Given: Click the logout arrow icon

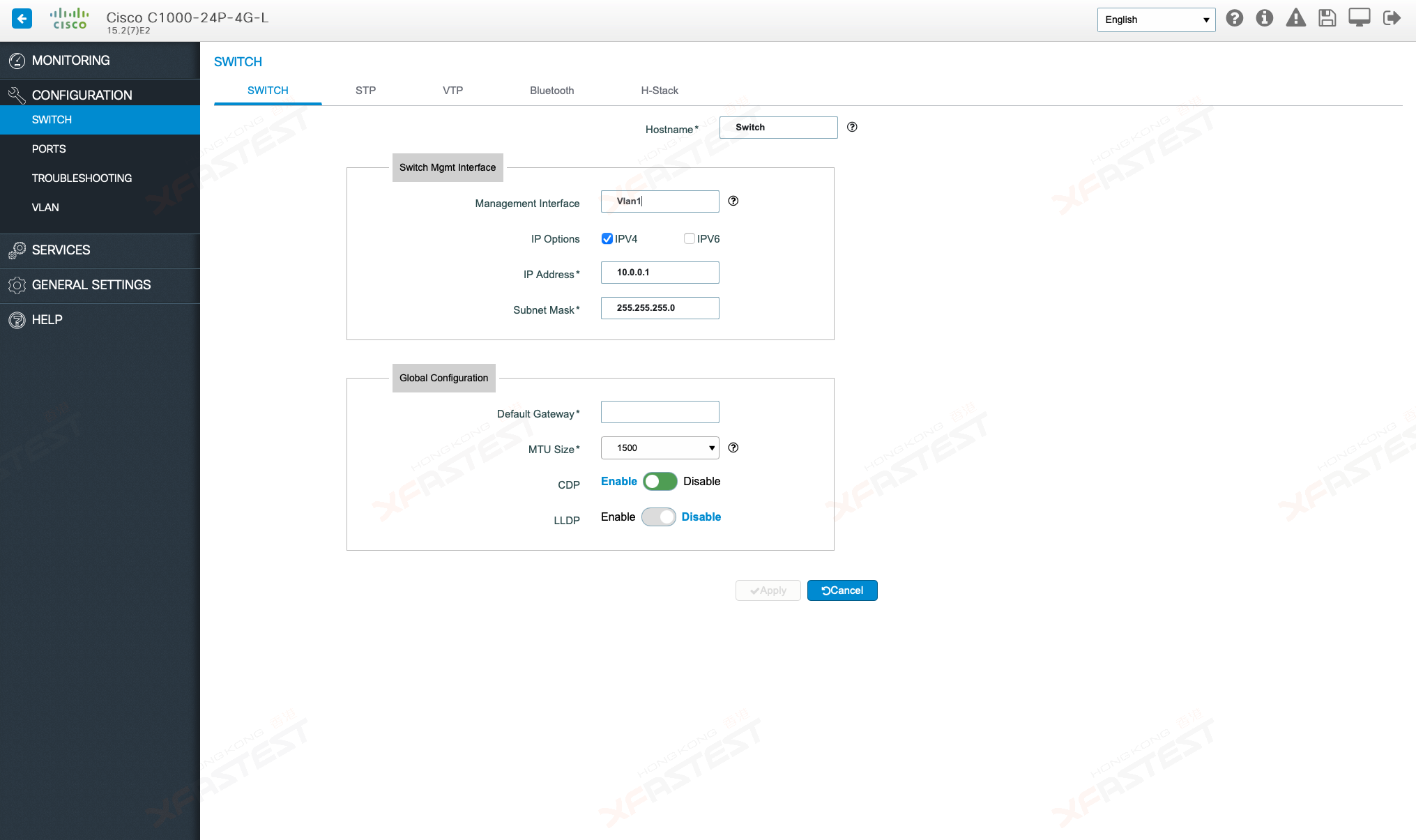Looking at the screenshot, I should [x=1392, y=18].
